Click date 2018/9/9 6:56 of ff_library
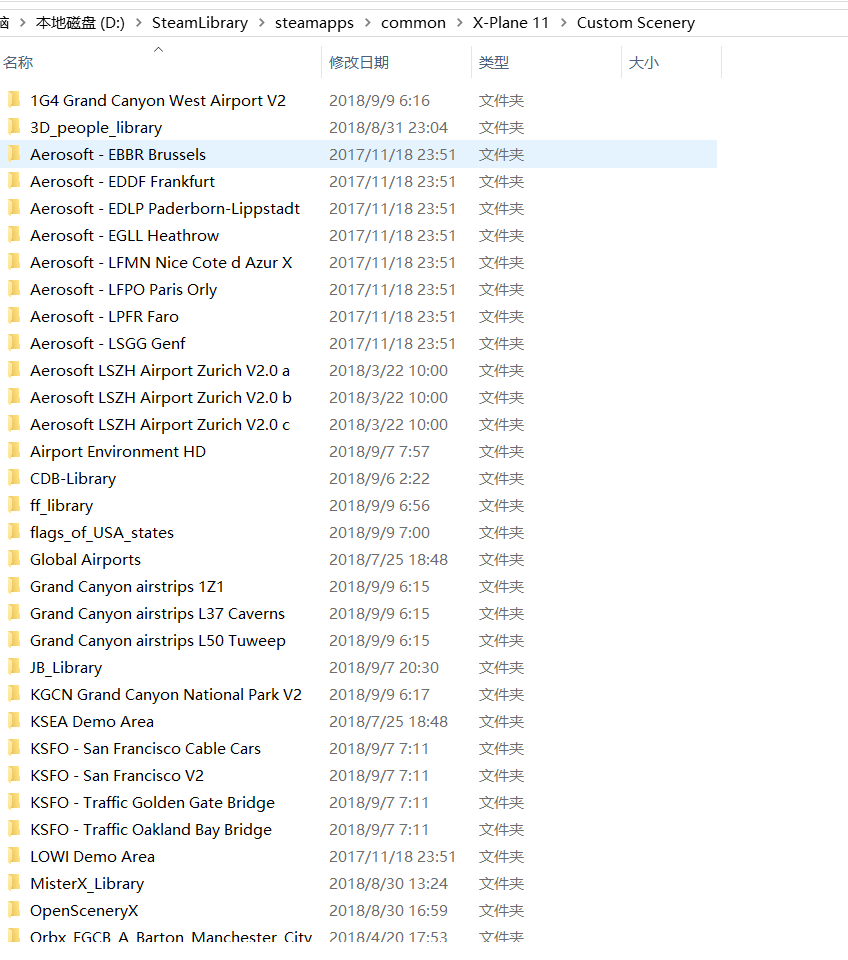848x960 pixels. (379, 505)
